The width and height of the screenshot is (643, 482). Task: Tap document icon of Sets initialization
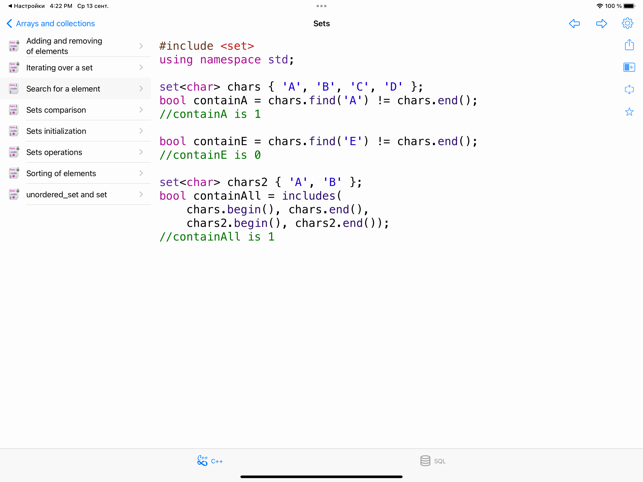point(14,131)
